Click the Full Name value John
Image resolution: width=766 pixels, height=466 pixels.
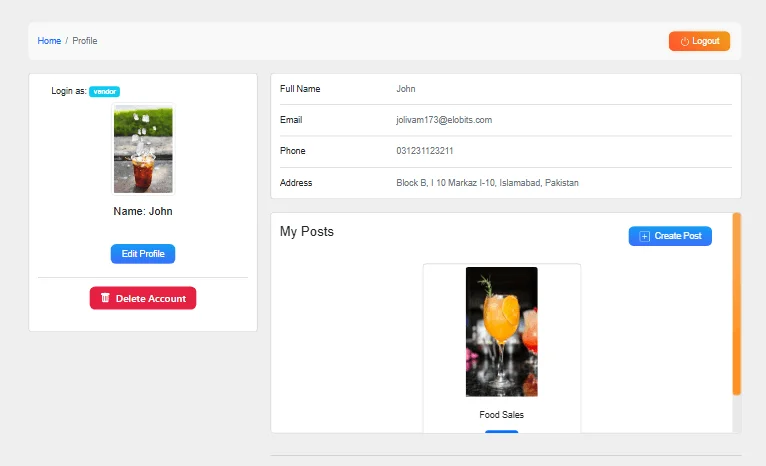tap(405, 89)
